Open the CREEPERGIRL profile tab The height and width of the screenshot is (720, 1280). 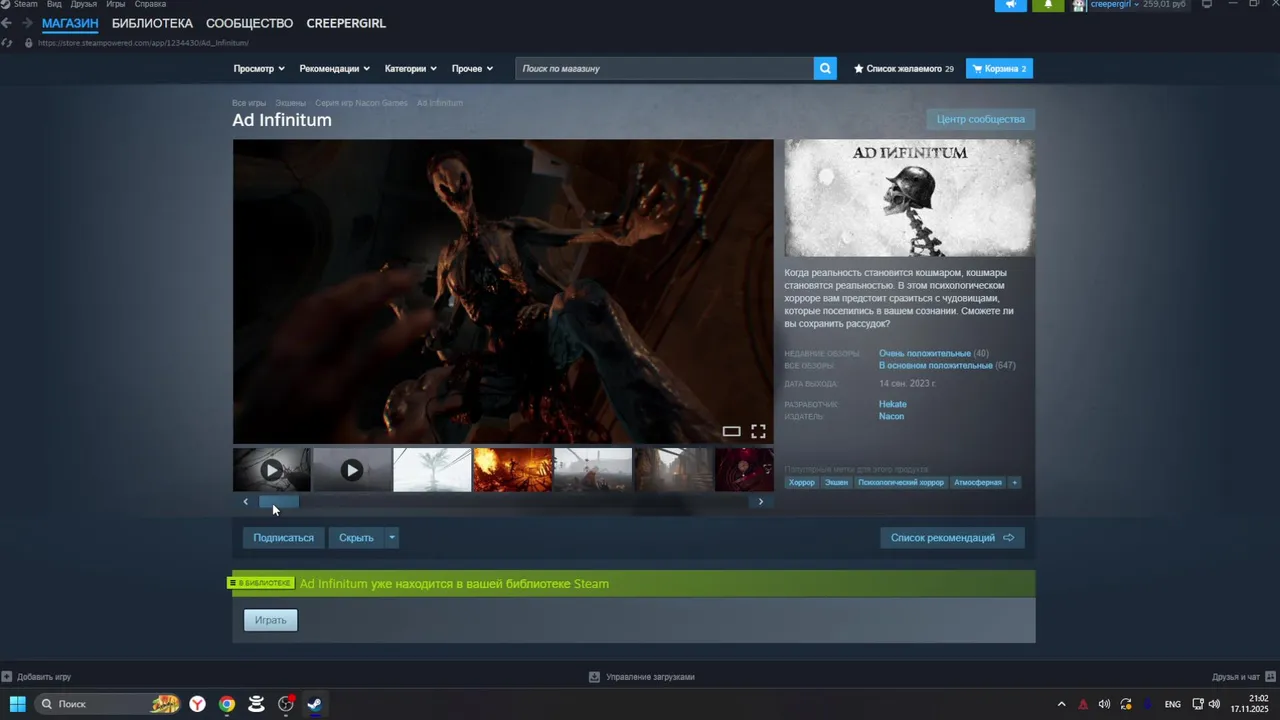point(346,23)
